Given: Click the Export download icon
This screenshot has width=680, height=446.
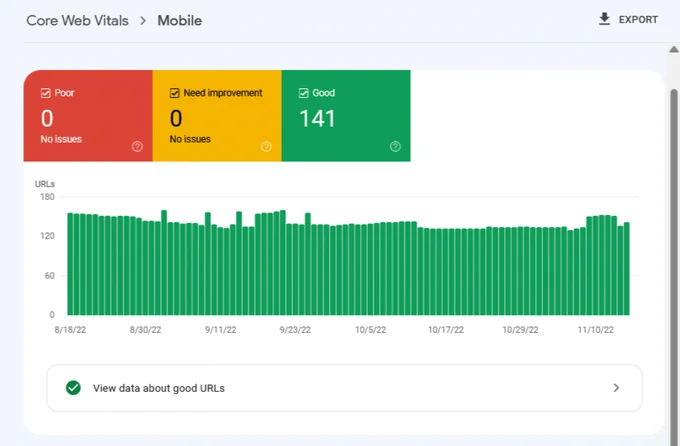Looking at the screenshot, I should tap(604, 19).
